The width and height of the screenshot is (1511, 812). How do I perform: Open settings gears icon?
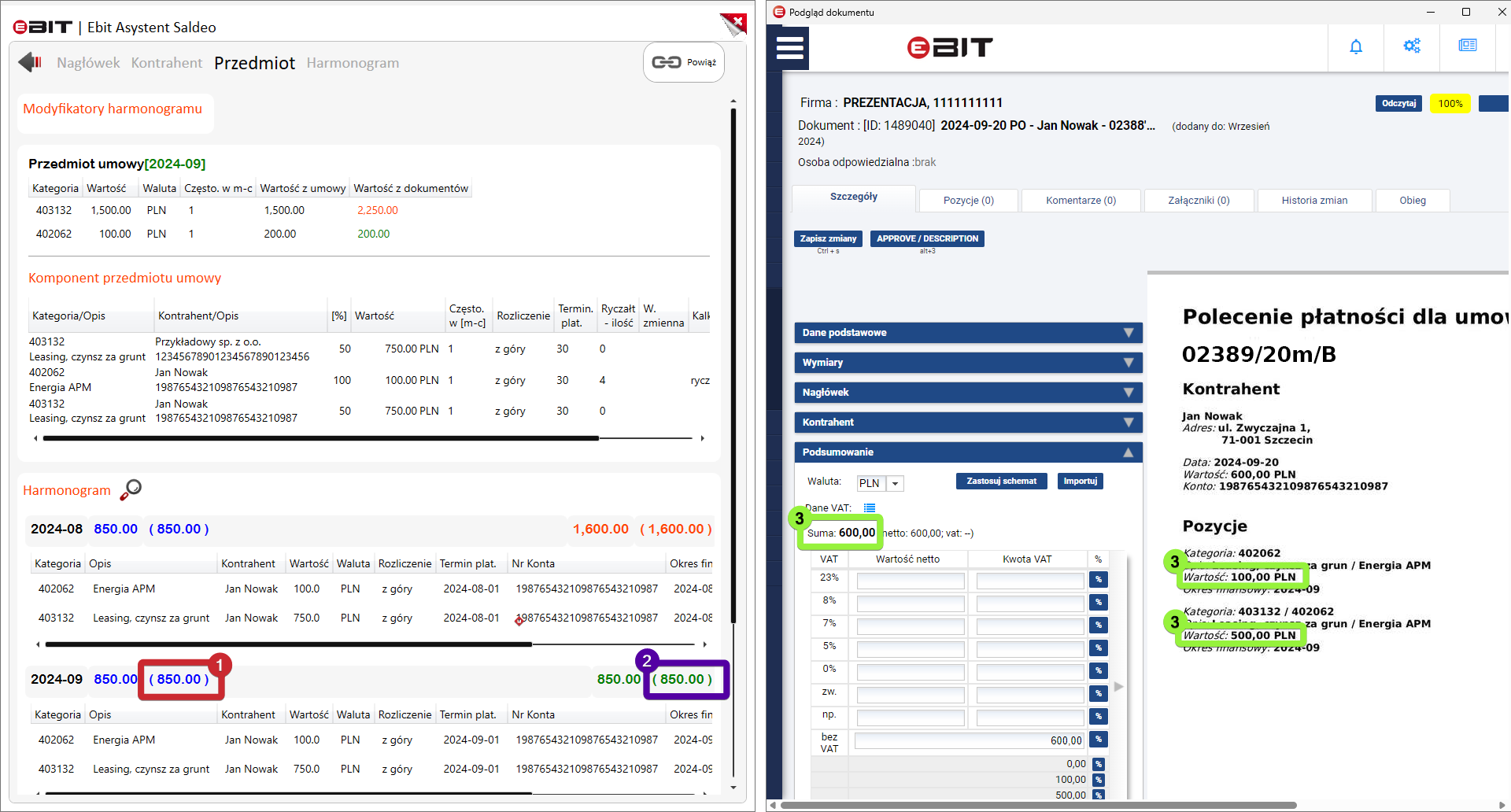click(1412, 46)
